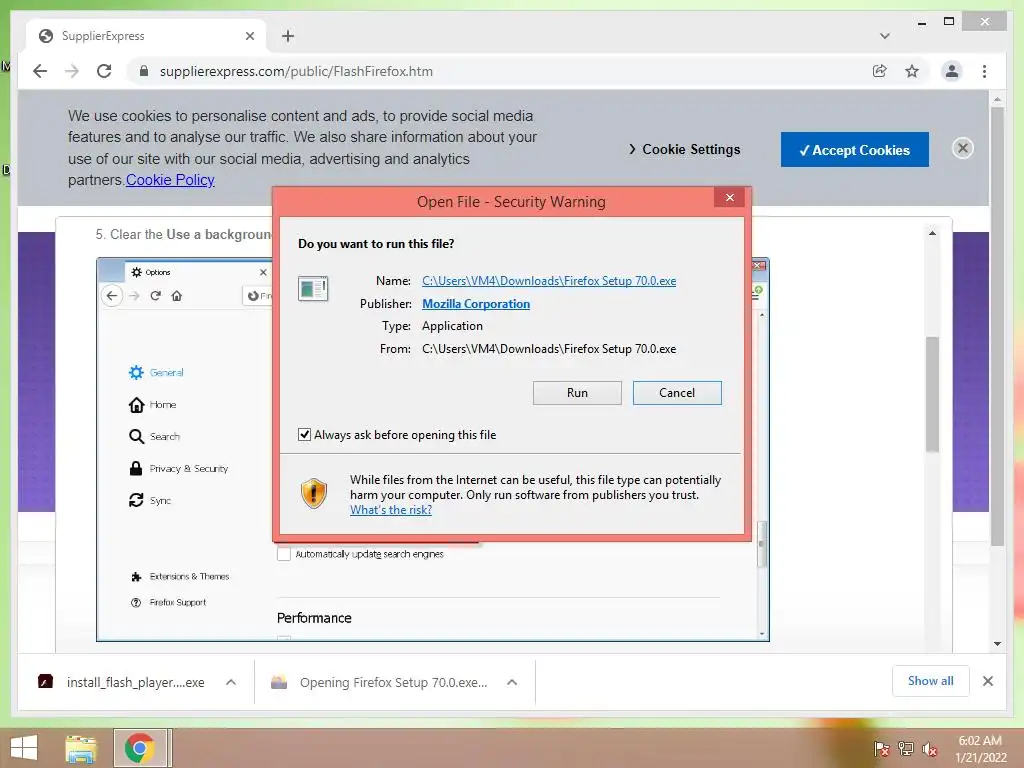This screenshot has height=768, width=1024.
Task: Click the home icon in embedded Firefox toolbar
Action: (x=176, y=296)
